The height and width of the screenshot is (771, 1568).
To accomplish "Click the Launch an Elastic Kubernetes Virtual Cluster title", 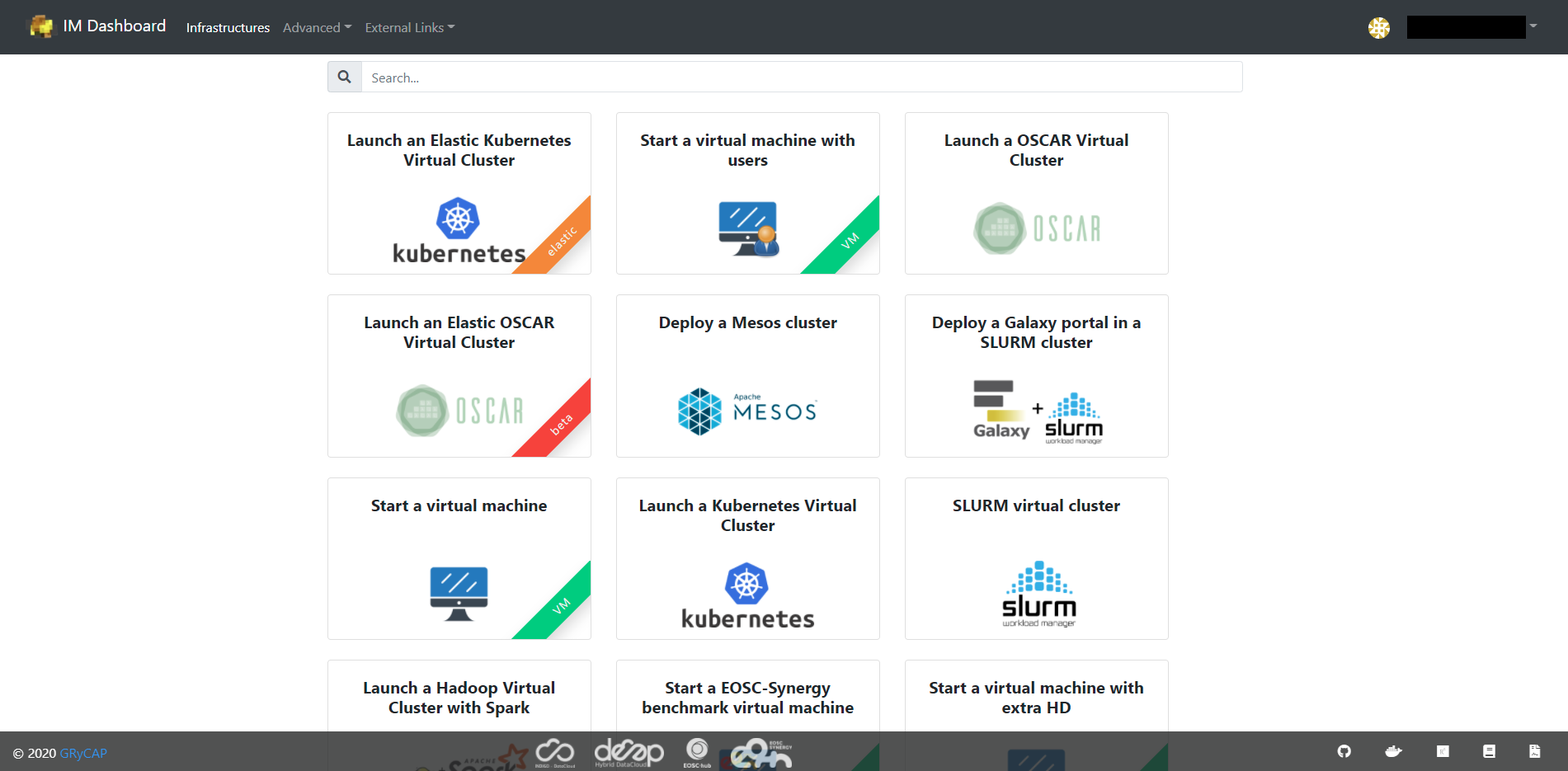I will [459, 150].
